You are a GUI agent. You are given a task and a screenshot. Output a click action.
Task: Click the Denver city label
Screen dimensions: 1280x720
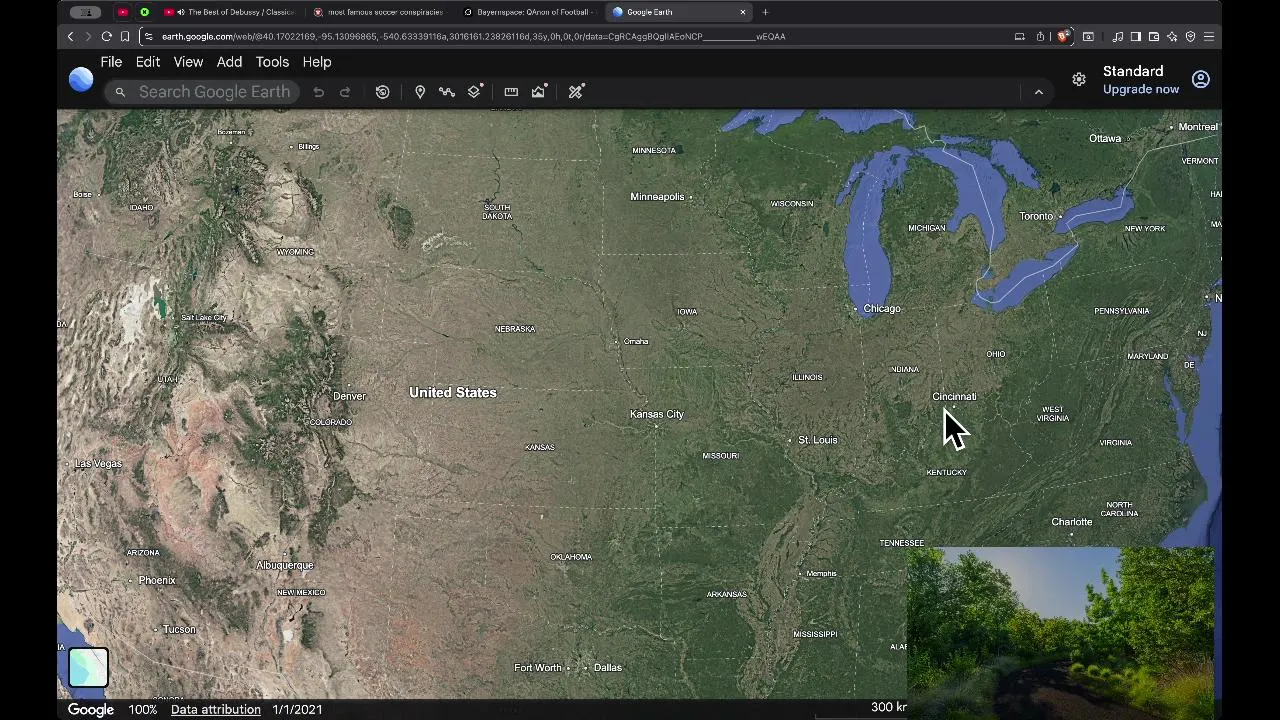[349, 396]
